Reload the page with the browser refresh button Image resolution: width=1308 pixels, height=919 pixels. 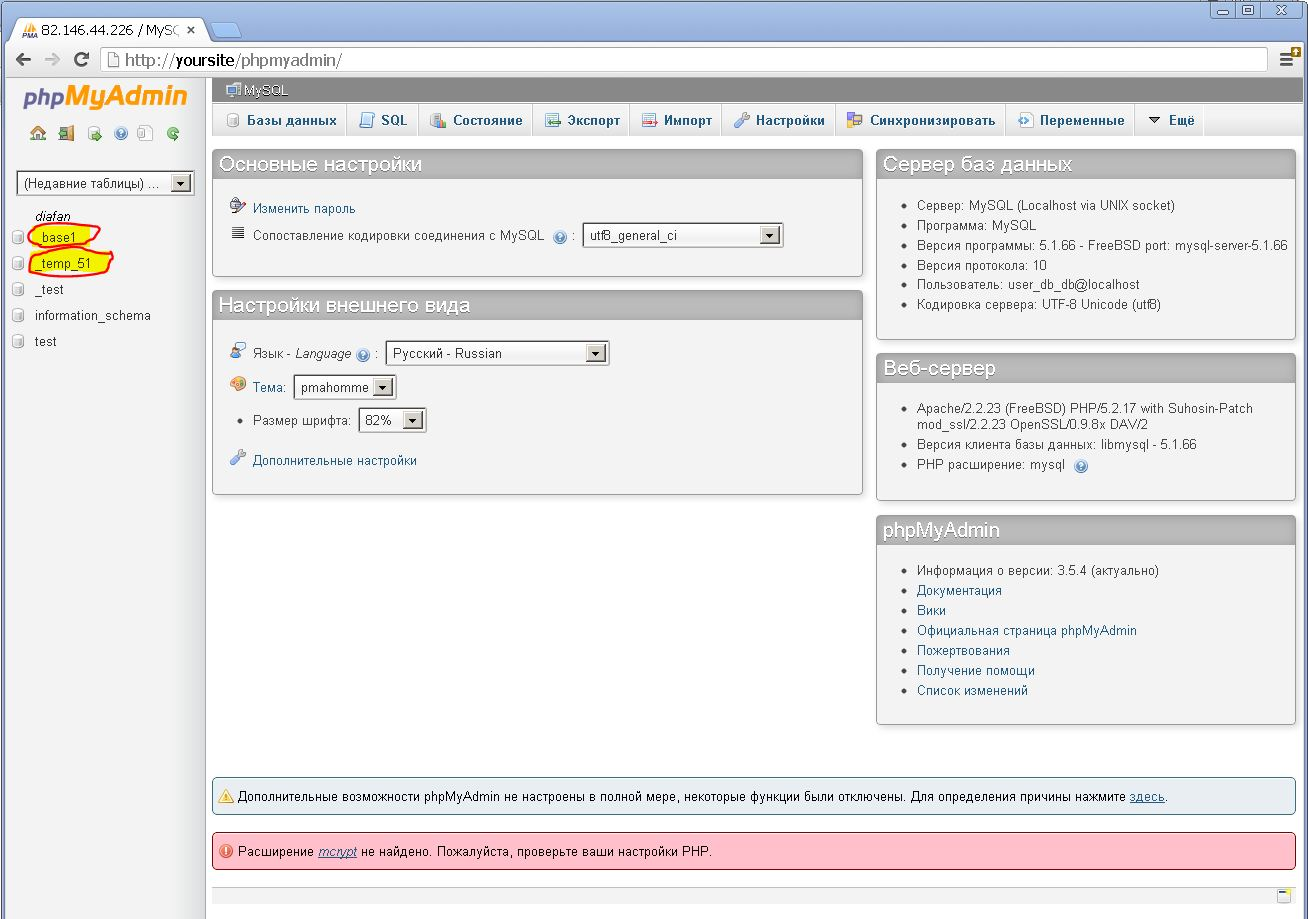[82, 59]
